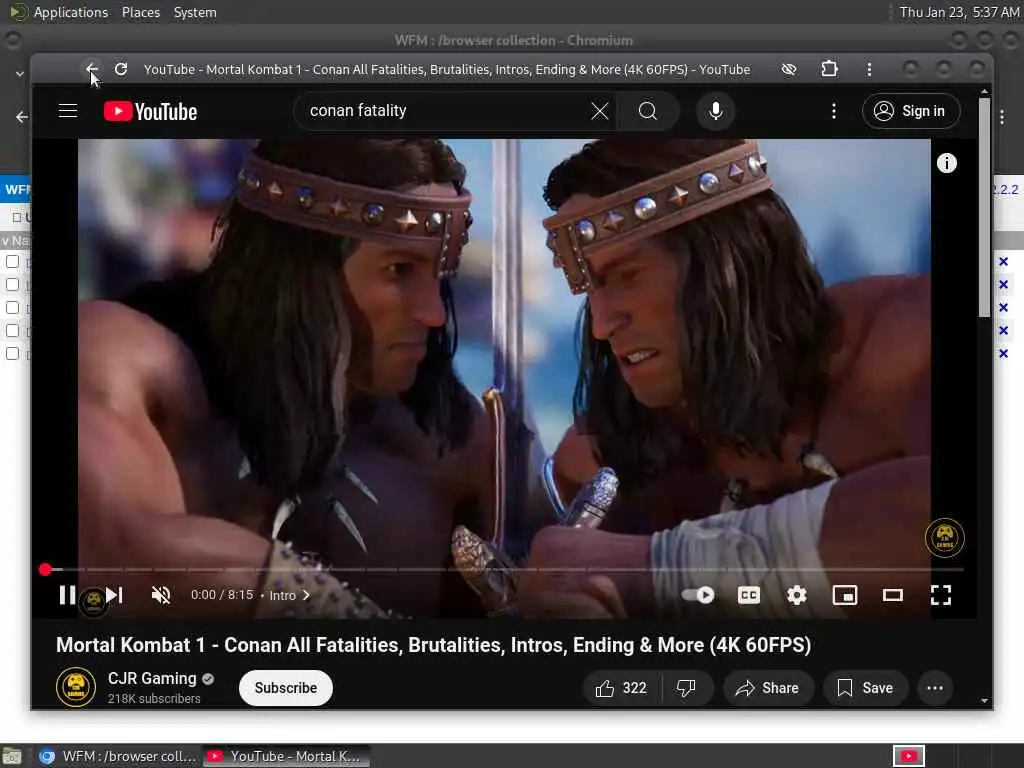Tick the fourth checkbox in WFM list
This screenshot has width=1024, height=768.
(12, 330)
